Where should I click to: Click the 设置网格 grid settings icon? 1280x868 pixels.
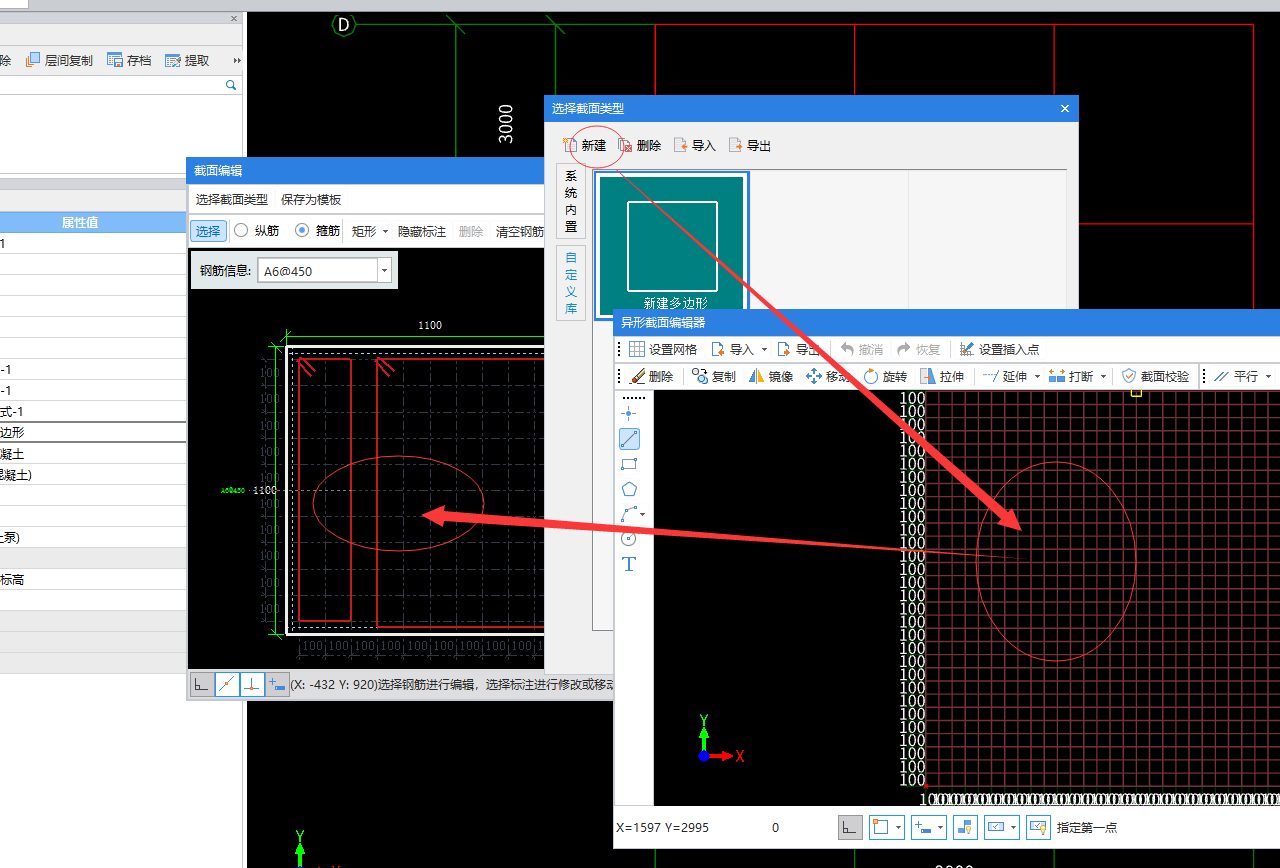(637, 349)
